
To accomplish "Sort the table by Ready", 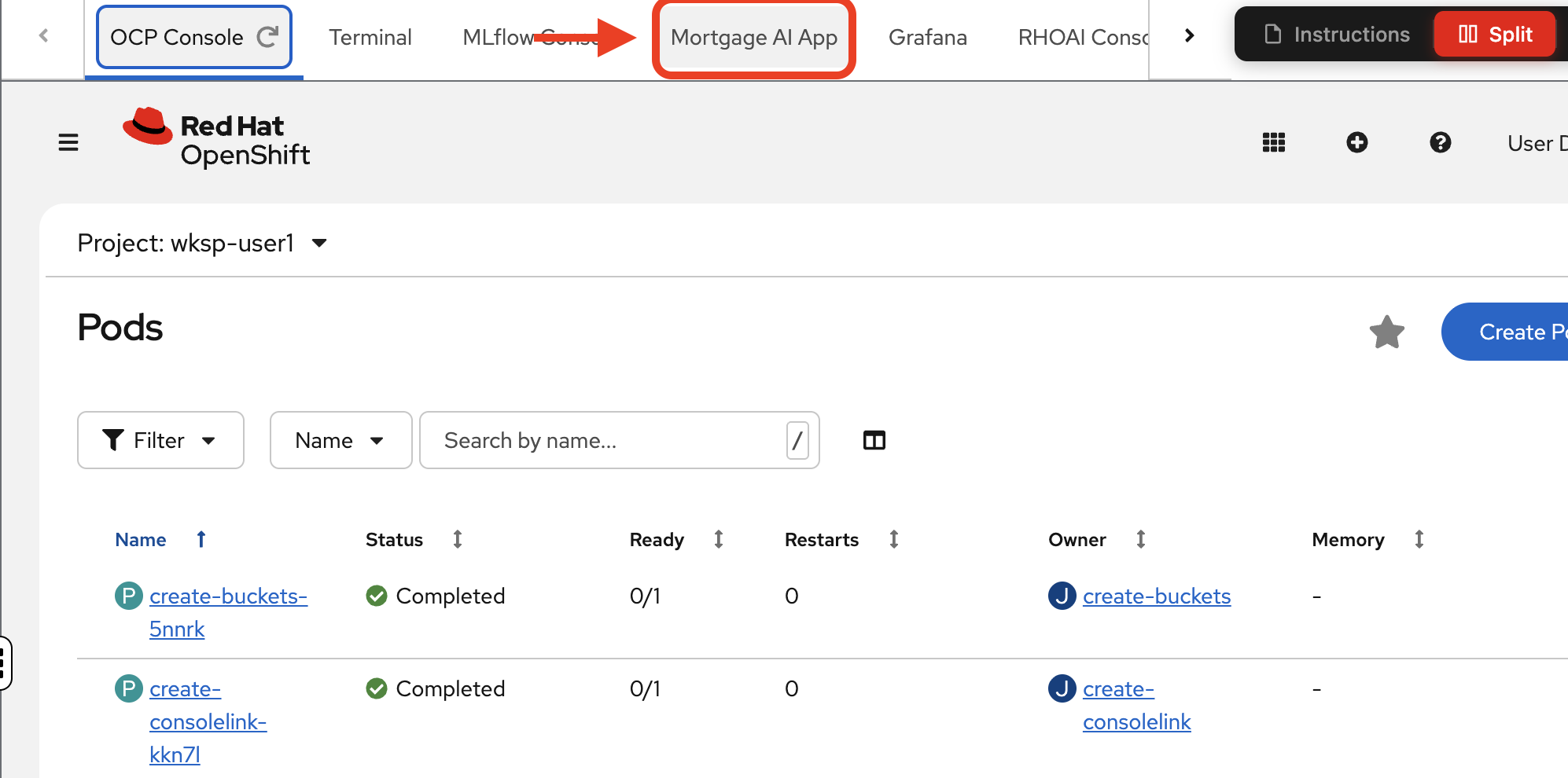I will pos(718,539).
